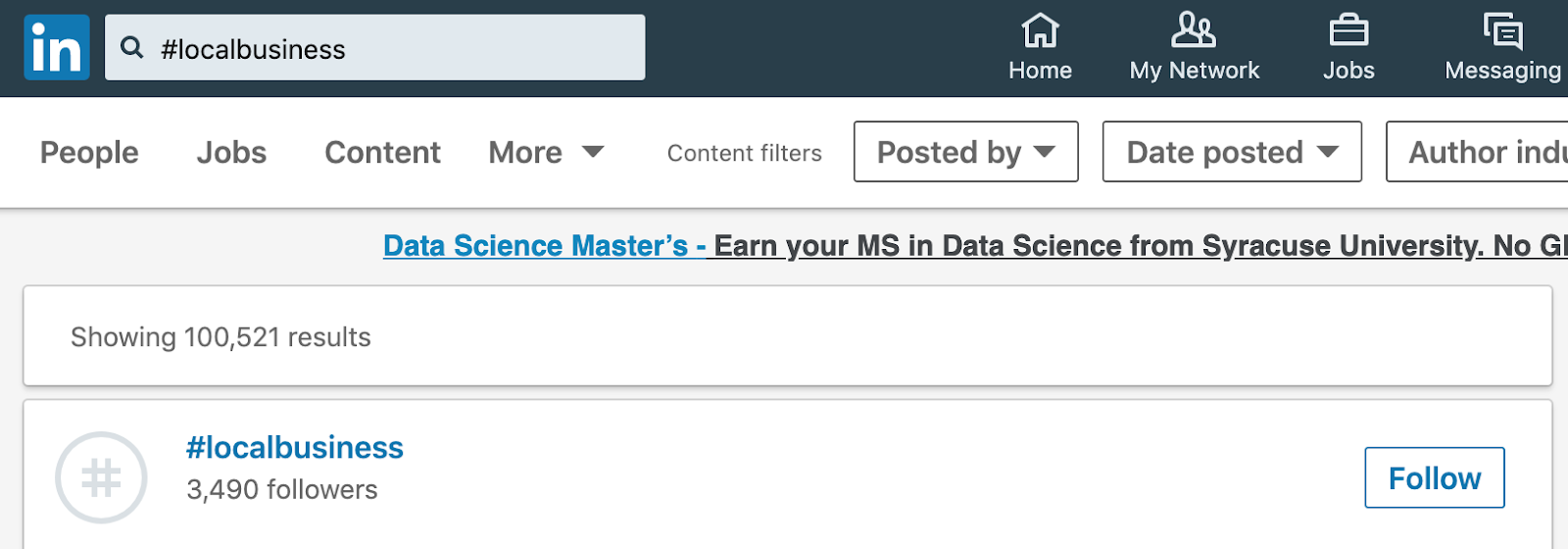Click the #localbusiness search field
Viewport: 1568px width, 549px height.
click(x=392, y=47)
